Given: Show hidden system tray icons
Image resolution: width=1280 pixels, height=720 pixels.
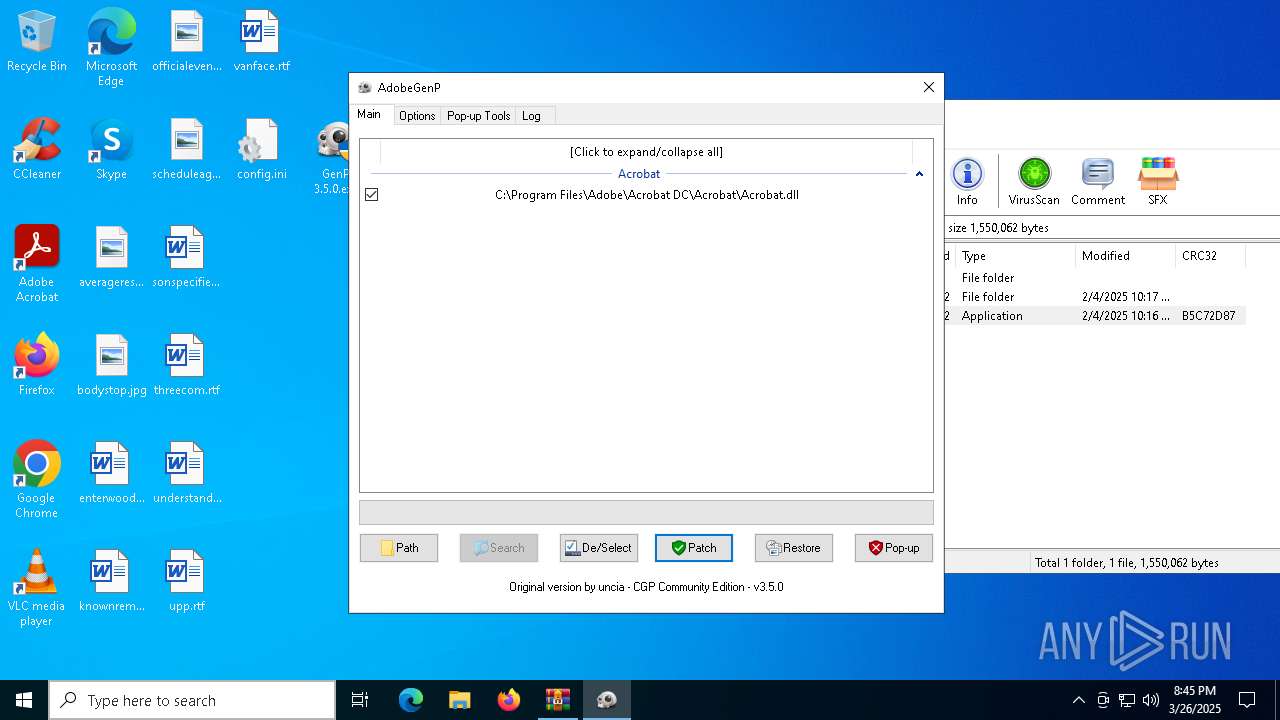Looking at the screenshot, I should pyautogui.click(x=1078, y=700).
